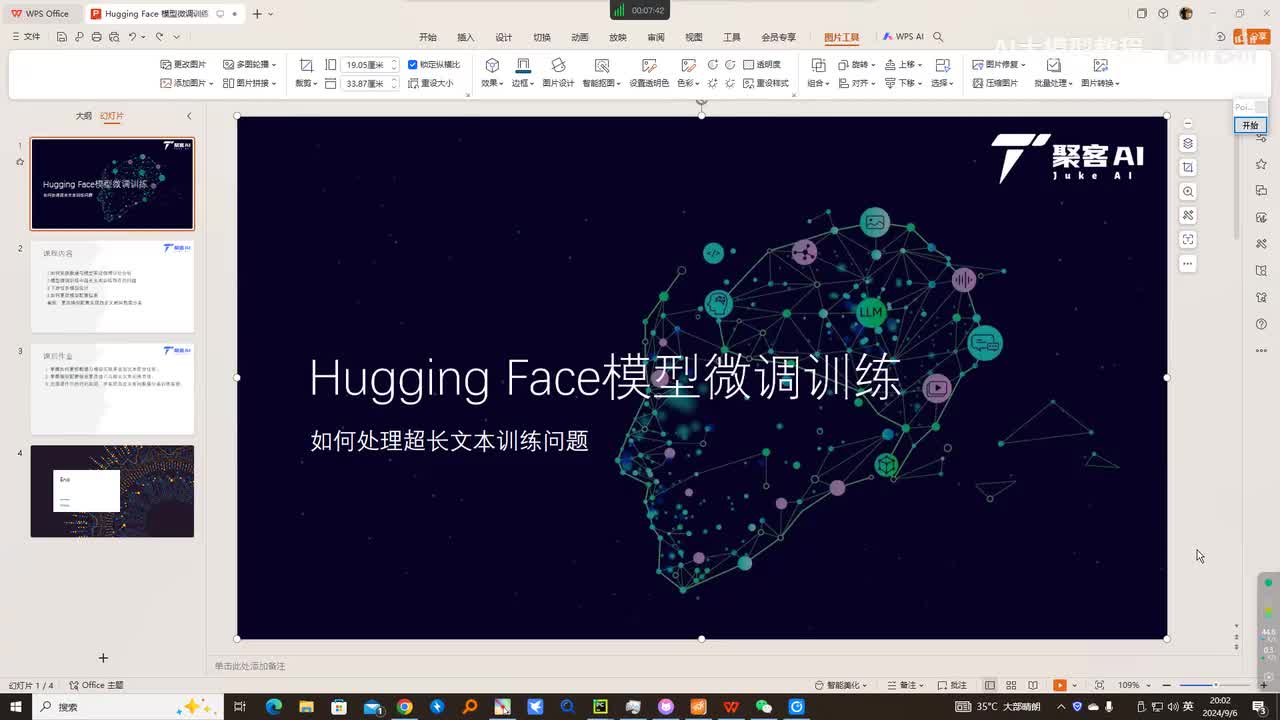Switch to the 开始 (Home) ribbon tab

pos(428,37)
